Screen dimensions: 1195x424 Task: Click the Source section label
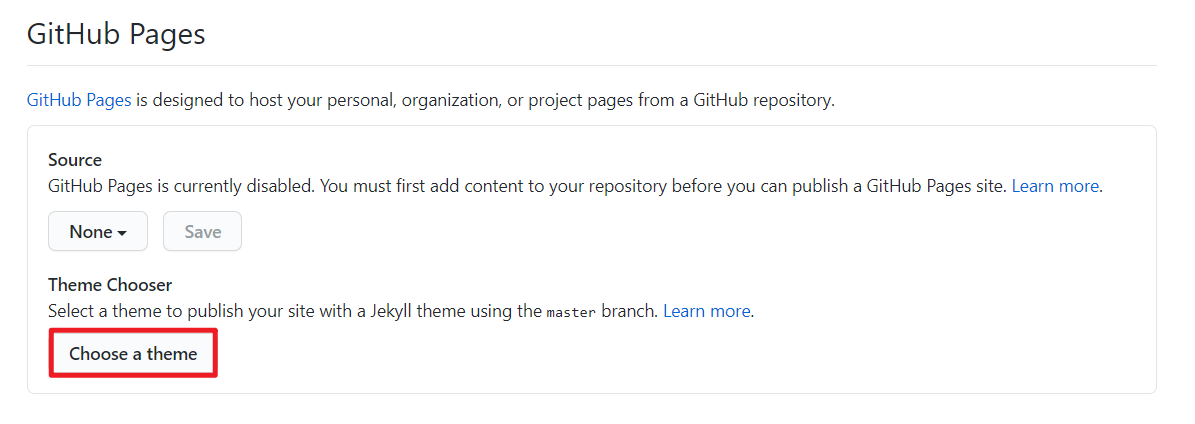pyautogui.click(x=75, y=160)
